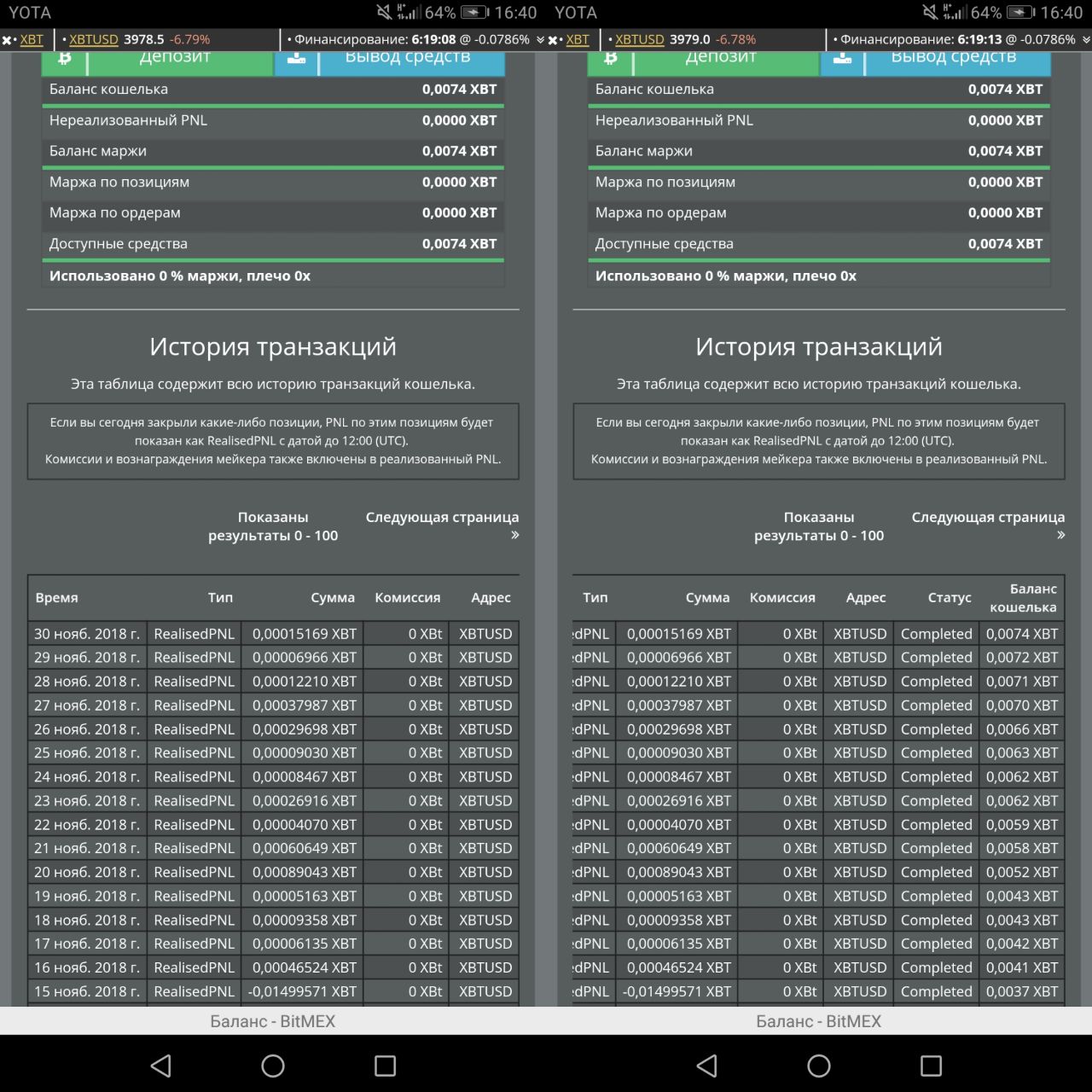Close the ticker bar on left screen
This screenshot has height=1092, width=1092.
(x=6, y=40)
